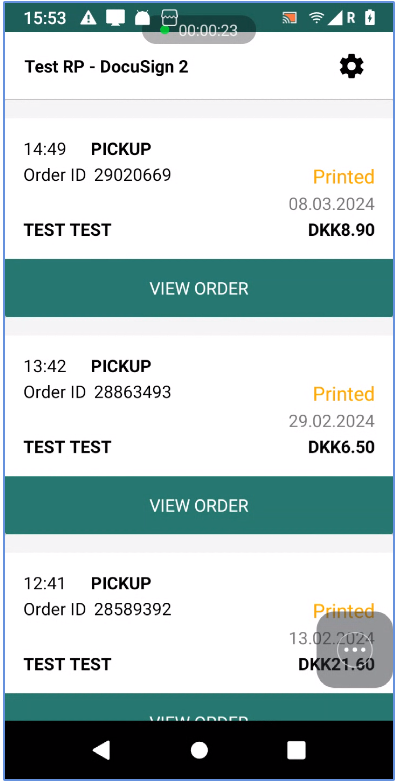396x782 pixels.
Task: Tap the 00:00:23 recording timer pill
Action: 199,30
